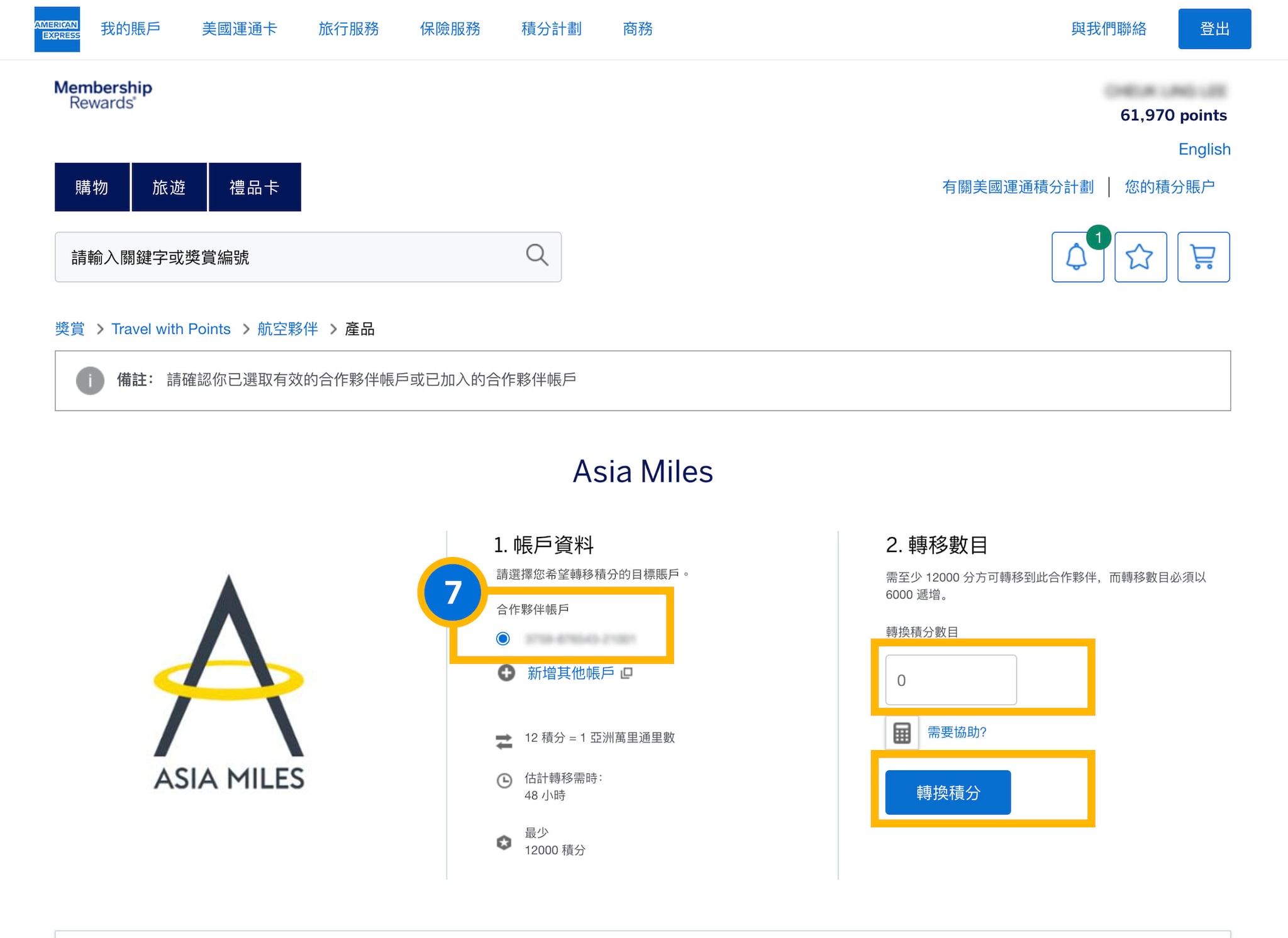The height and width of the screenshot is (938, 1288).
Task: Open the notifications bell icon
Action: pyautogui.click(x=1077, y=257)
